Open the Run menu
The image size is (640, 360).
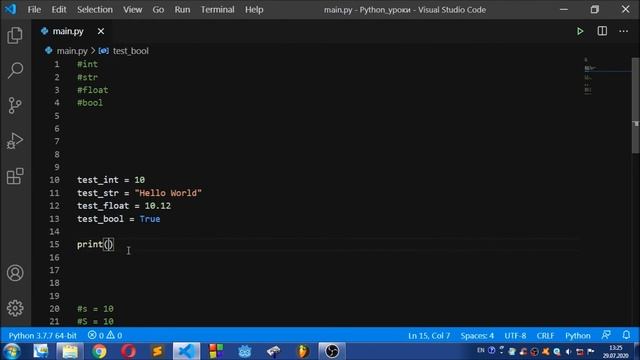click(182, 9)
